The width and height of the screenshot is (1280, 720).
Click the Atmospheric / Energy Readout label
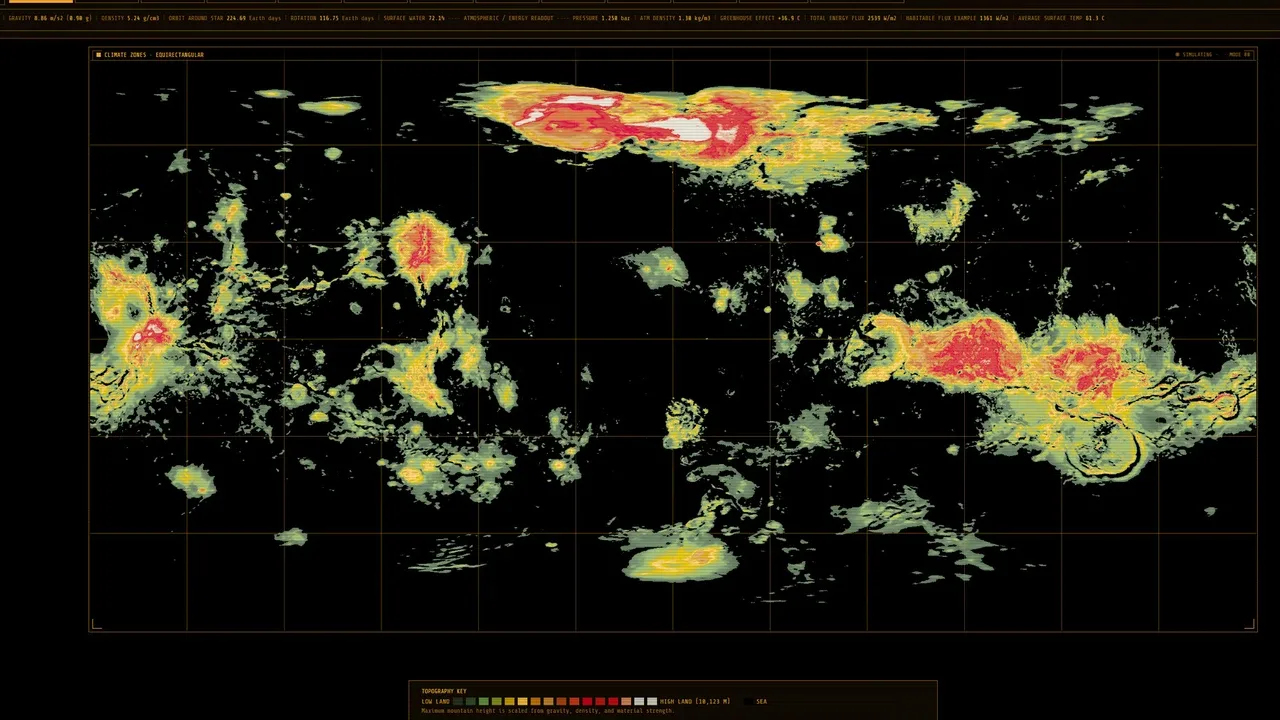508,18
